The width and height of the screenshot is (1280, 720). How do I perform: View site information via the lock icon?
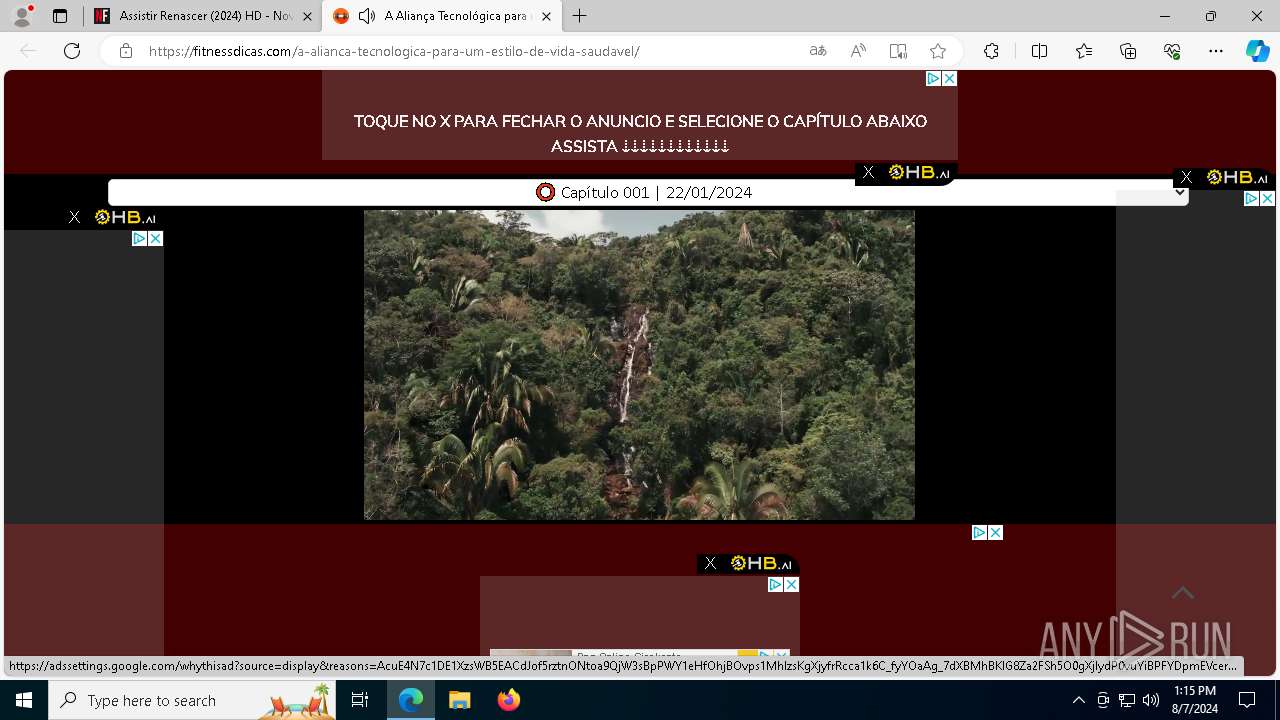125,51
